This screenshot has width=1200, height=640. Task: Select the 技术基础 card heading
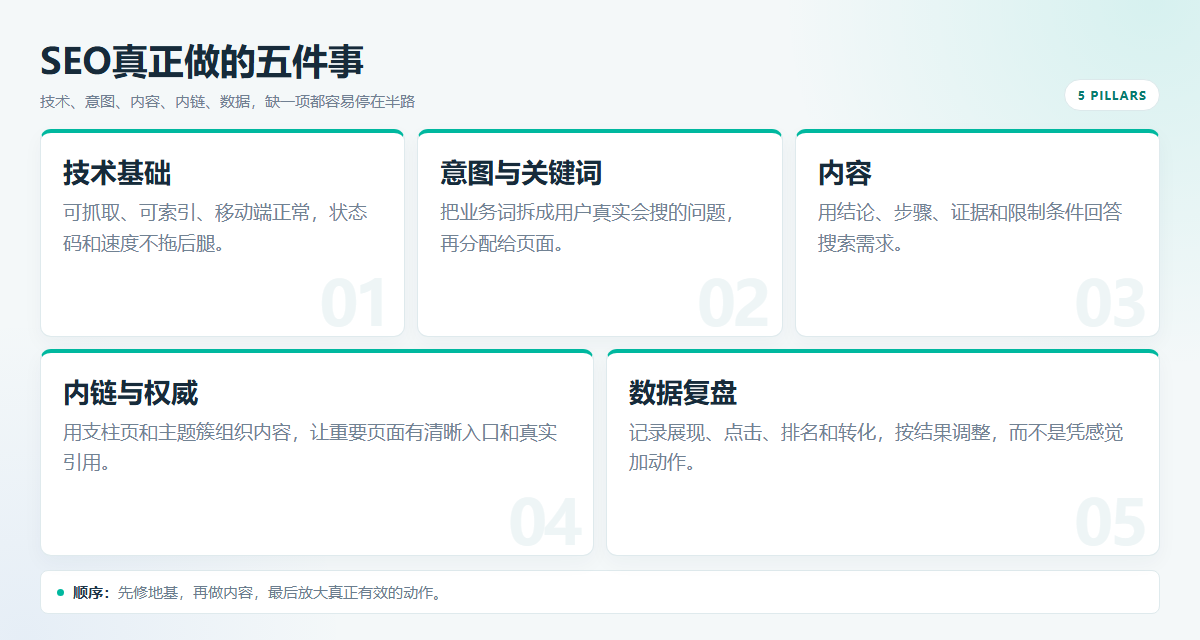tap(117, 173)
